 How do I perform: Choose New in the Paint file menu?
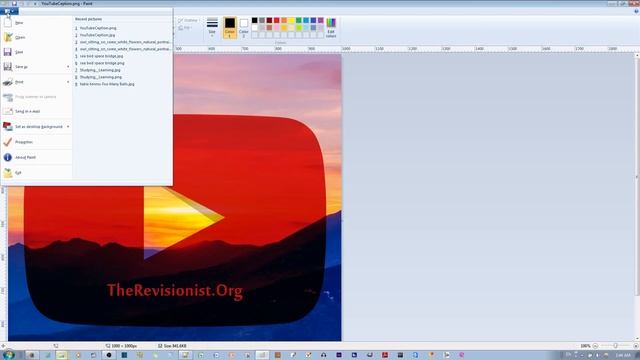coord(36,23)
